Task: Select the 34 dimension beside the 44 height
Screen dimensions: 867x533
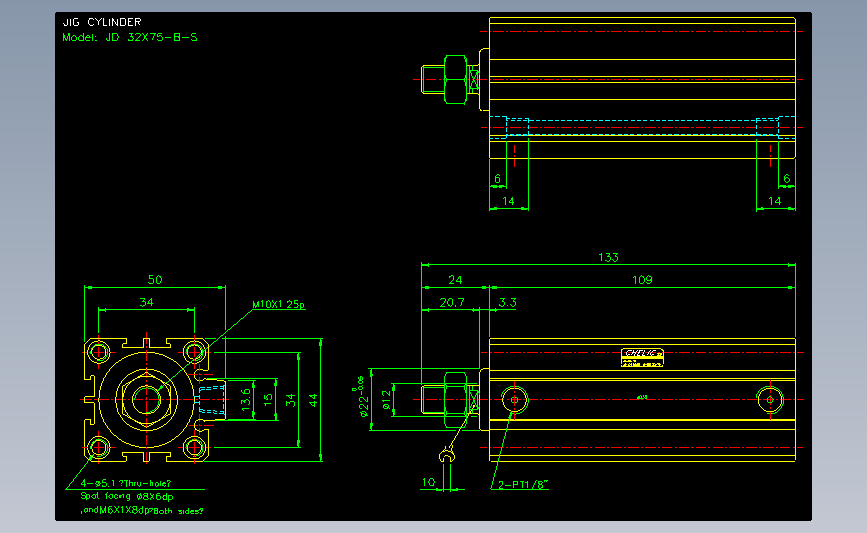Action: pos(290,400)
